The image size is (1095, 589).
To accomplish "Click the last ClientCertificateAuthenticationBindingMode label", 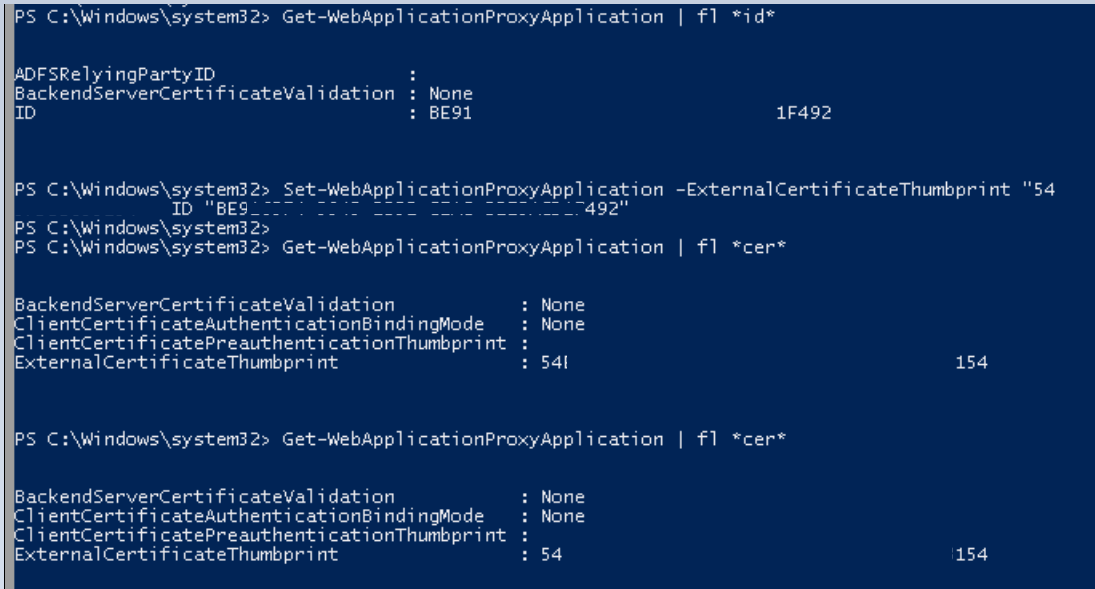I will (249, 516).
